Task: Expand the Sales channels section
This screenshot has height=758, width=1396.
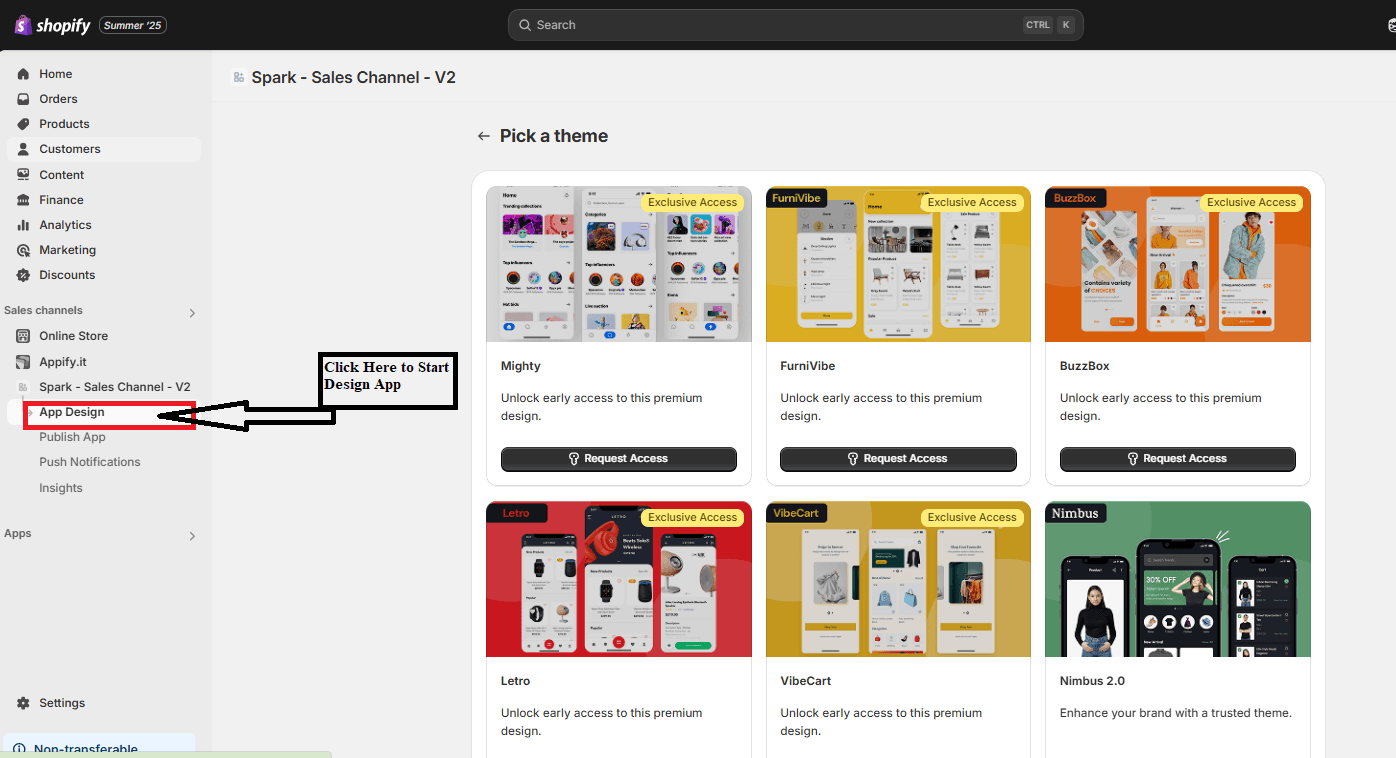Action: 190,312
